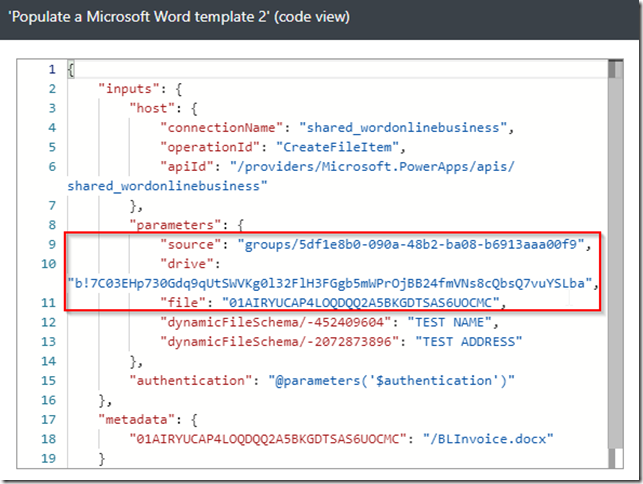Click the wrapped shared_wordonlinebusiness" continuation text
This screenshot has height=484, width=643.
pyautogui.click(x=167, y=186)
